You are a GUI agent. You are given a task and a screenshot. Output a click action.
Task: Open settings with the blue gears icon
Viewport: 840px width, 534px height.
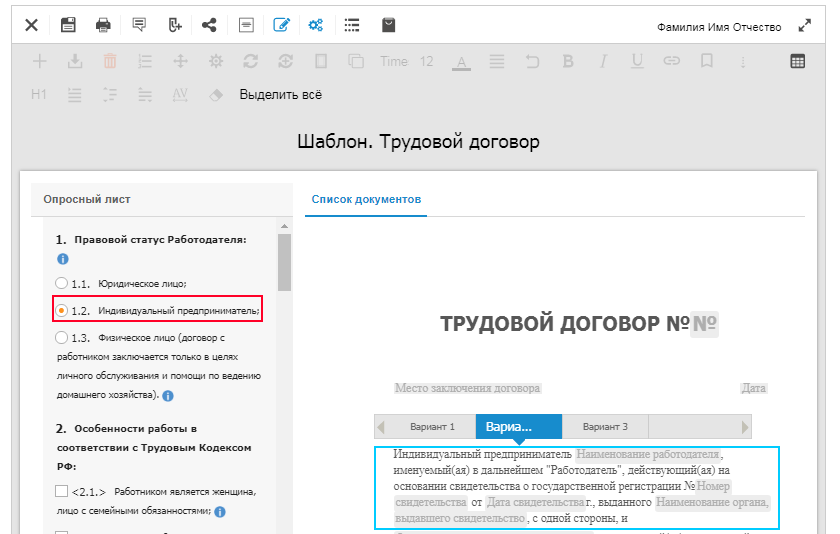(x=316, y=25)
